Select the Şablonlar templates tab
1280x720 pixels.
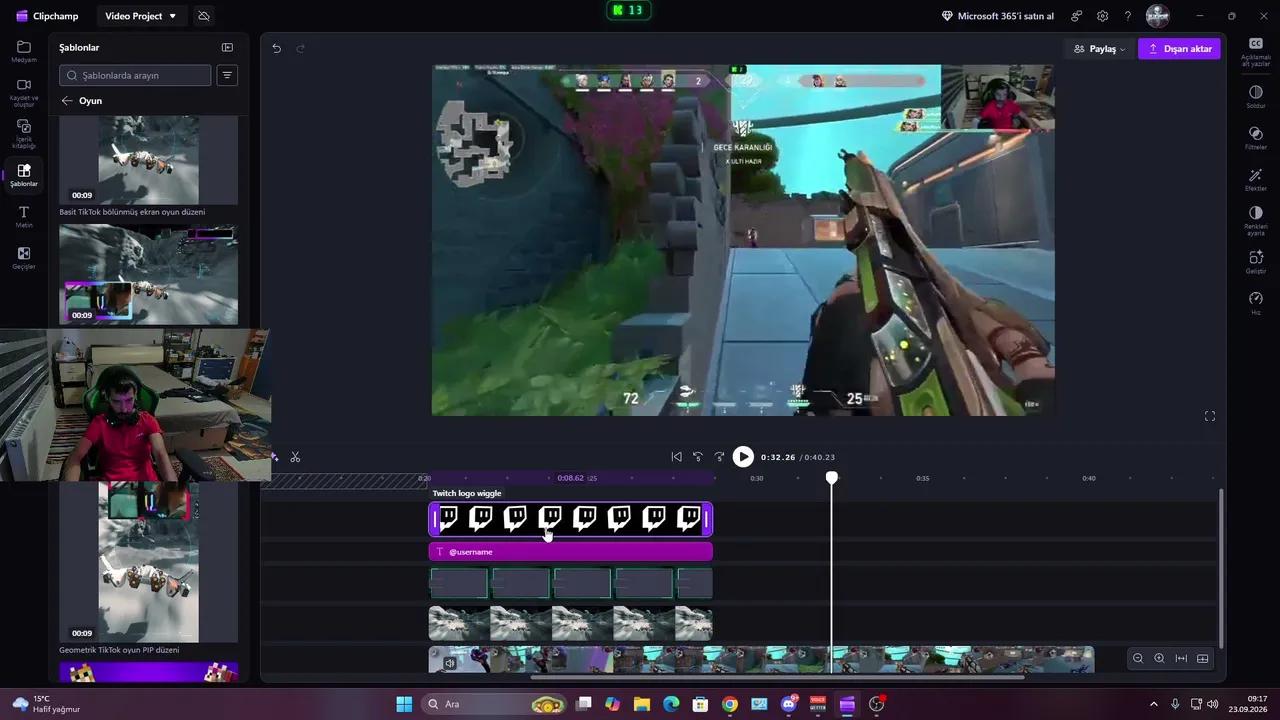coord(24,175)
